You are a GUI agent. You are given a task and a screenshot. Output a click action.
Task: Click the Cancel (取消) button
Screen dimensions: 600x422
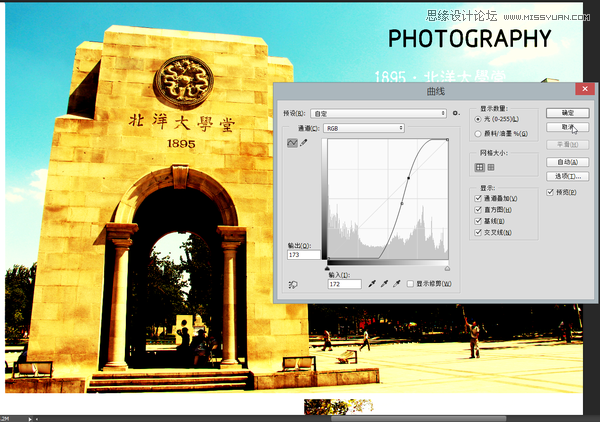point(567,127)
